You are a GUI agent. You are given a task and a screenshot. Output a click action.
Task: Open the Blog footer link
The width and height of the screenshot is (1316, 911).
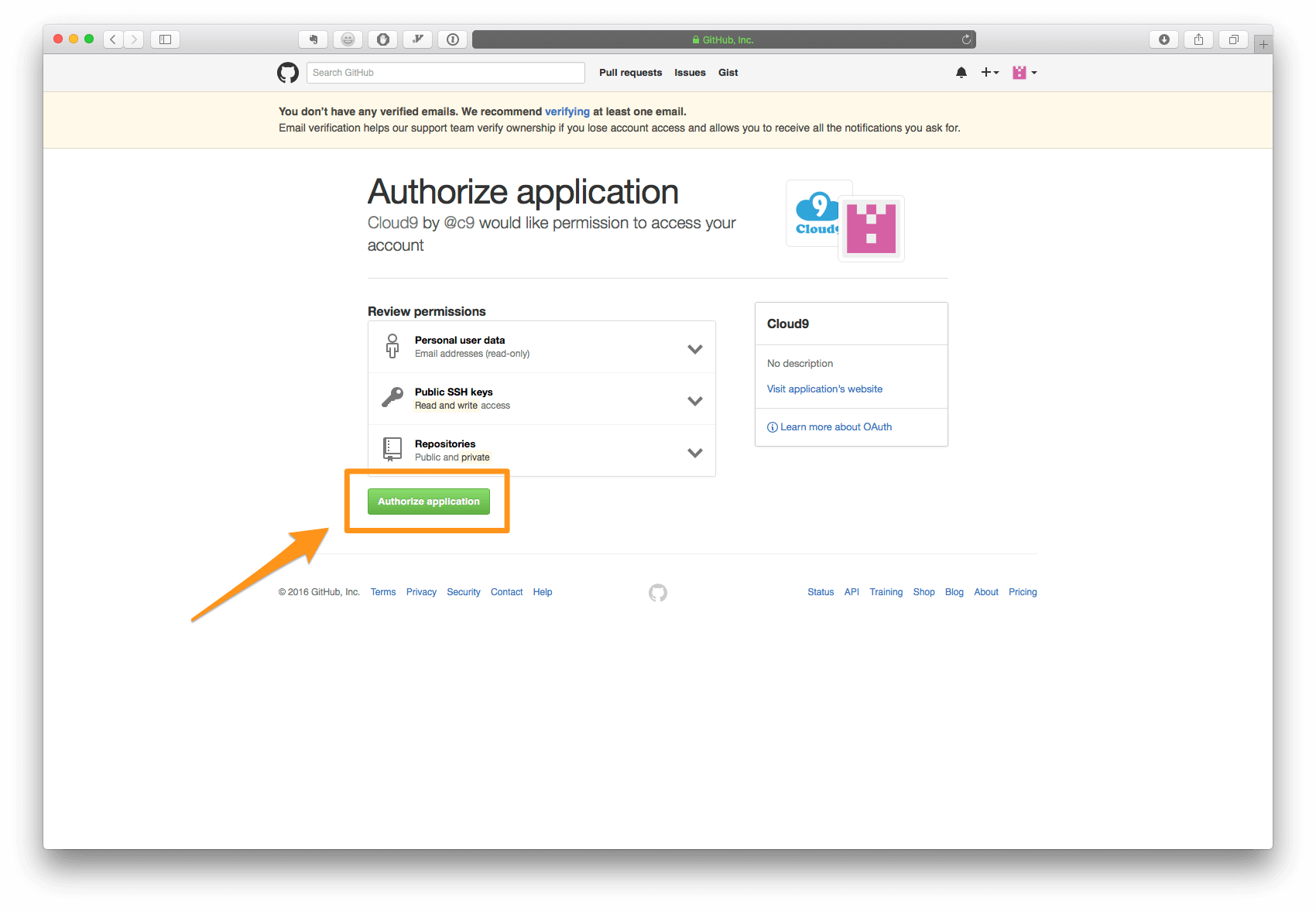954,592
